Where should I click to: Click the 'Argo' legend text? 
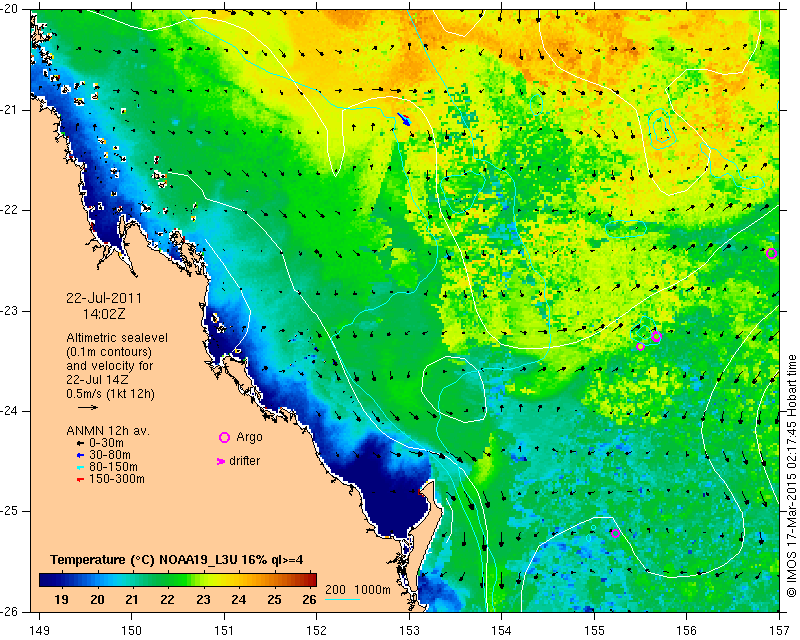click(x=249, y=437)
